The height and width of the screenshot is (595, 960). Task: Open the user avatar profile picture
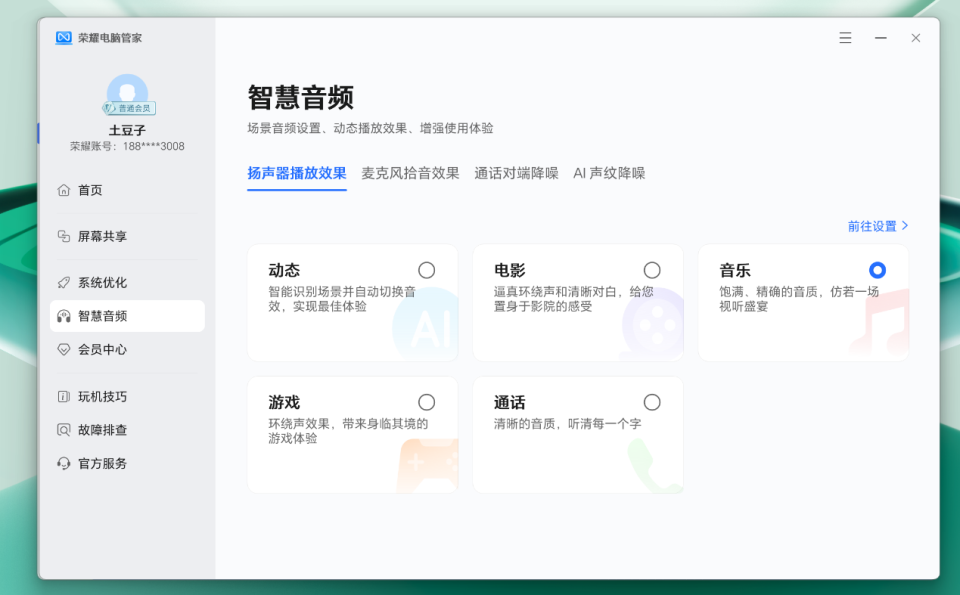127,92
